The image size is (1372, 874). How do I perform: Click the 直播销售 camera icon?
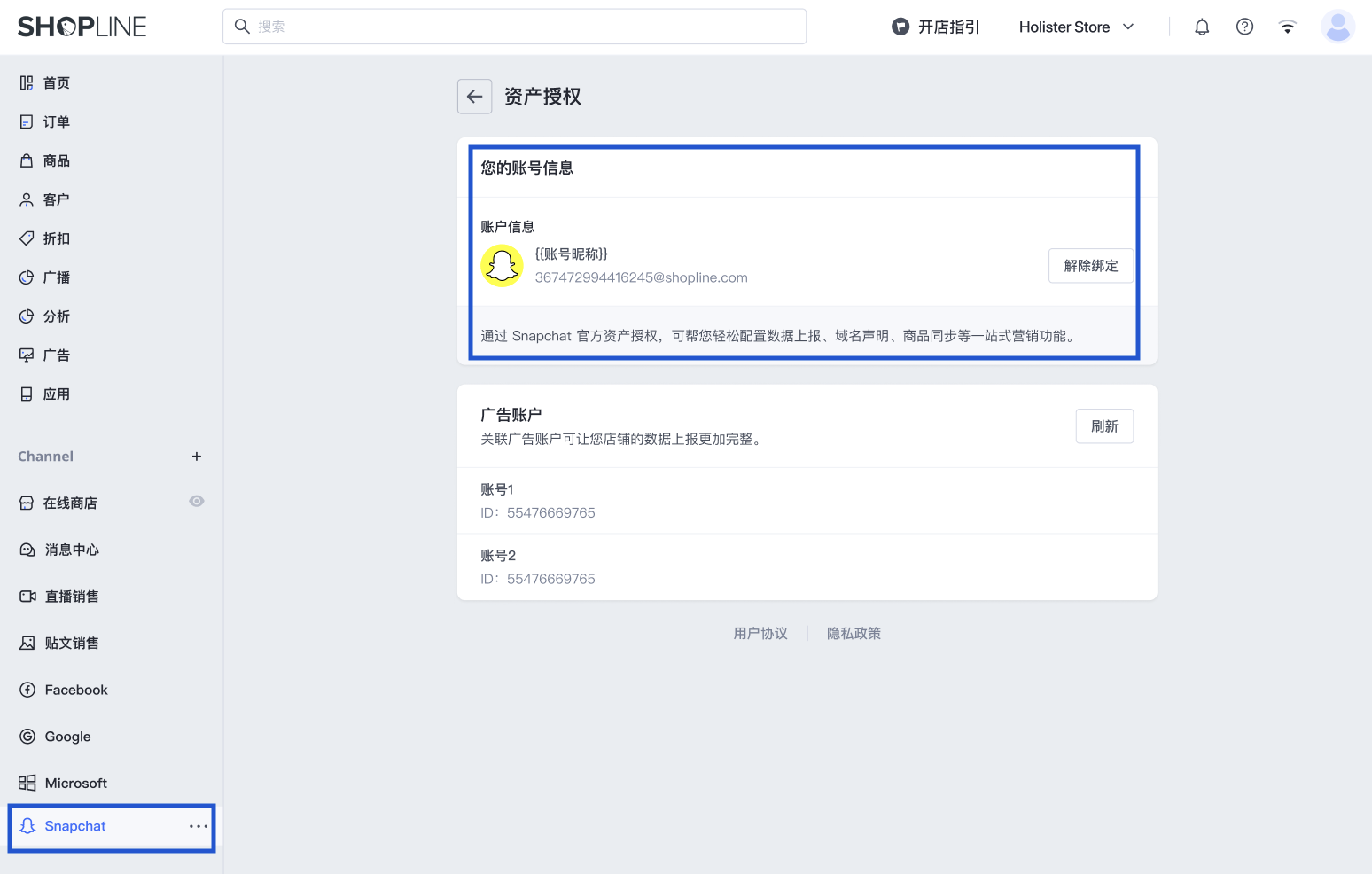pyautogui.click(x=27, y=597)
